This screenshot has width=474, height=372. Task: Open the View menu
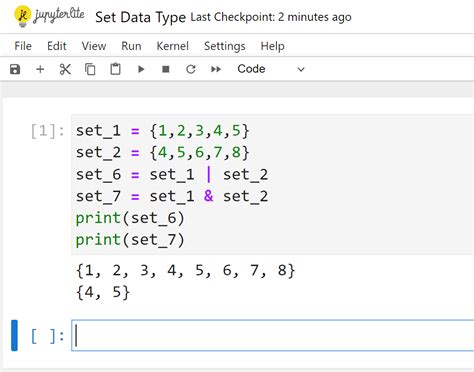click(x=94, y=46)
